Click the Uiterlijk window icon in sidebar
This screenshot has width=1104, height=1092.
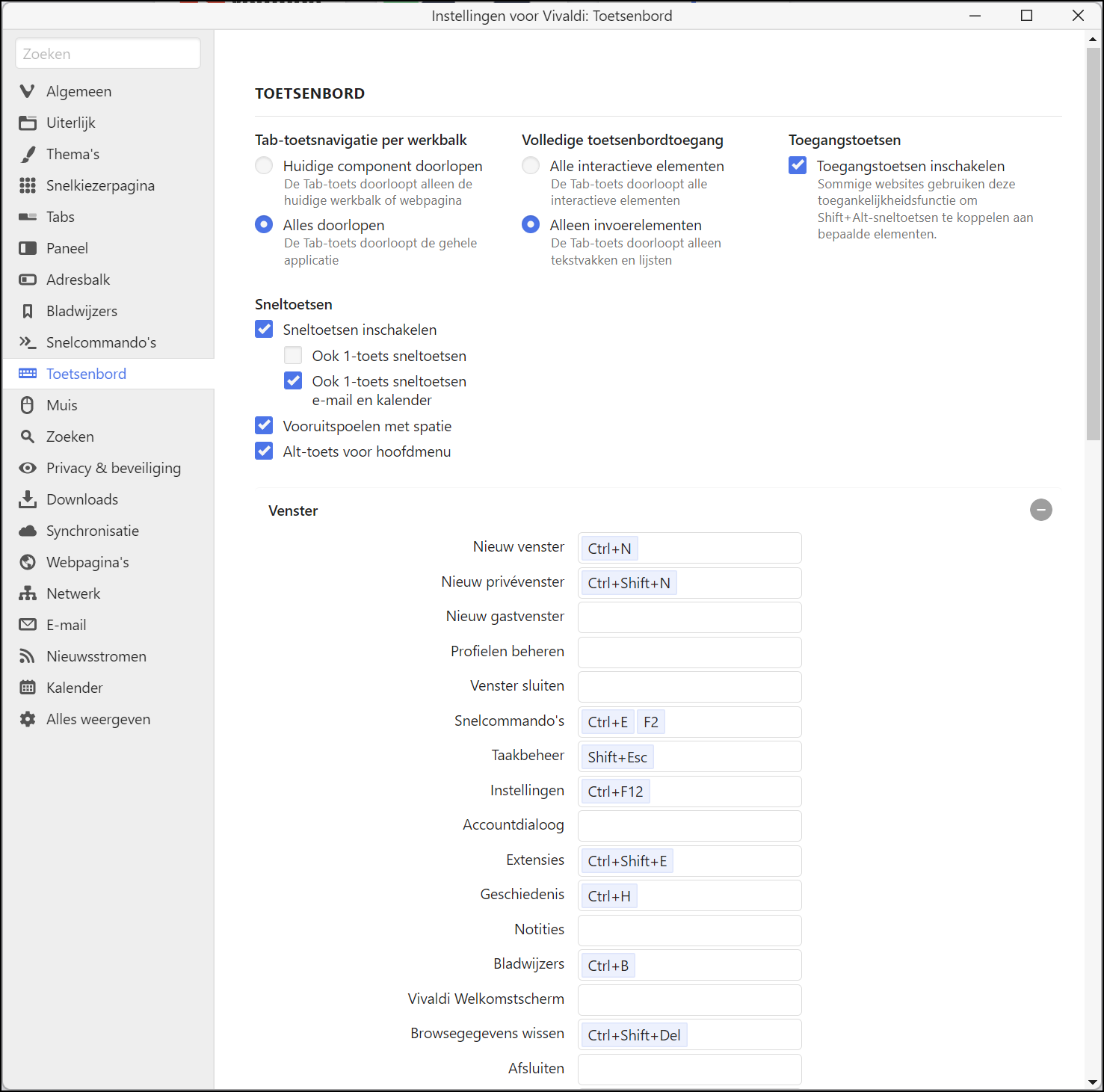point(28,123)
